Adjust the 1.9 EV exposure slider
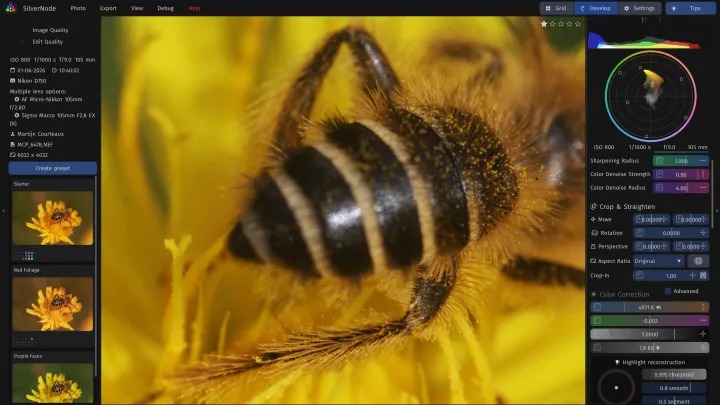This screenshot has width=720, height=405. coord(649,348)
